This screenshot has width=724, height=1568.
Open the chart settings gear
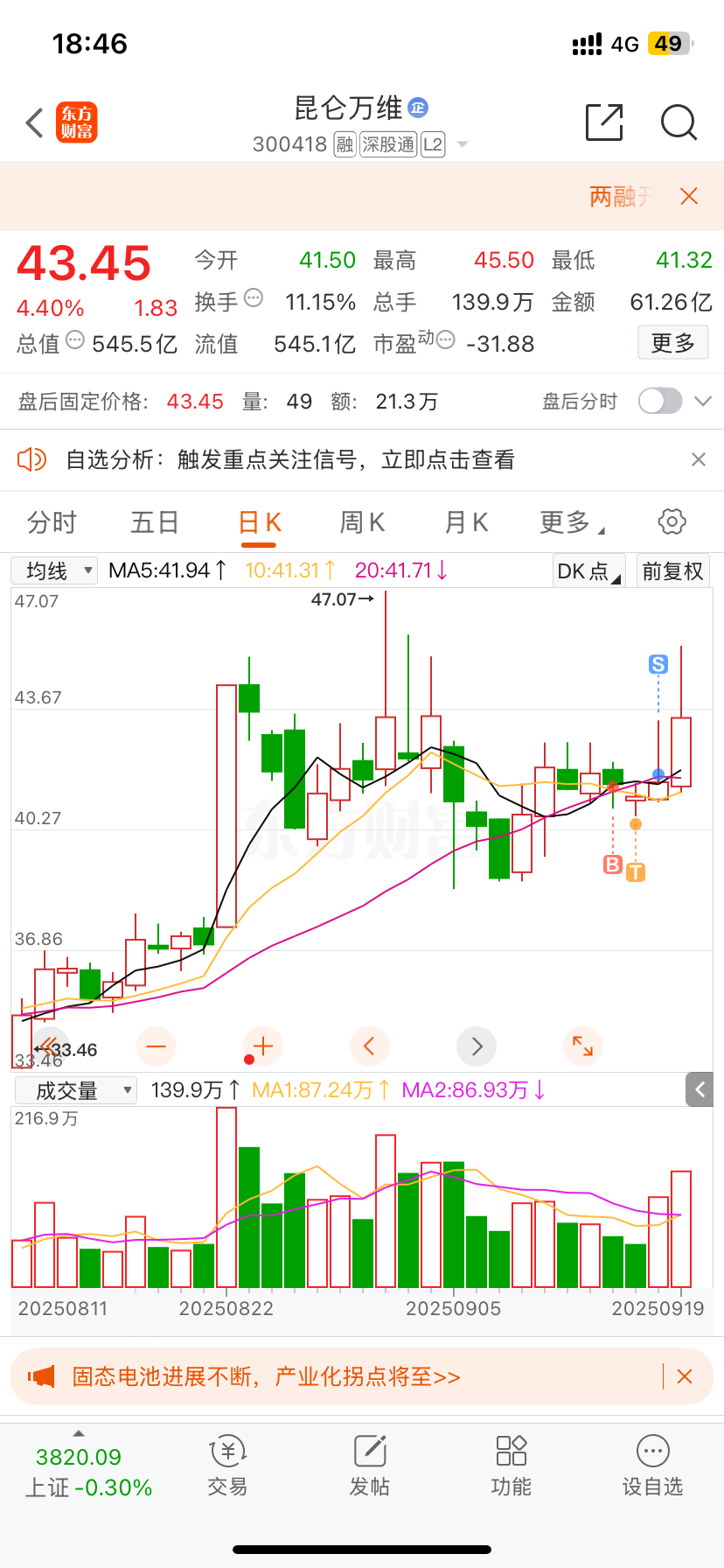point(672,522)
